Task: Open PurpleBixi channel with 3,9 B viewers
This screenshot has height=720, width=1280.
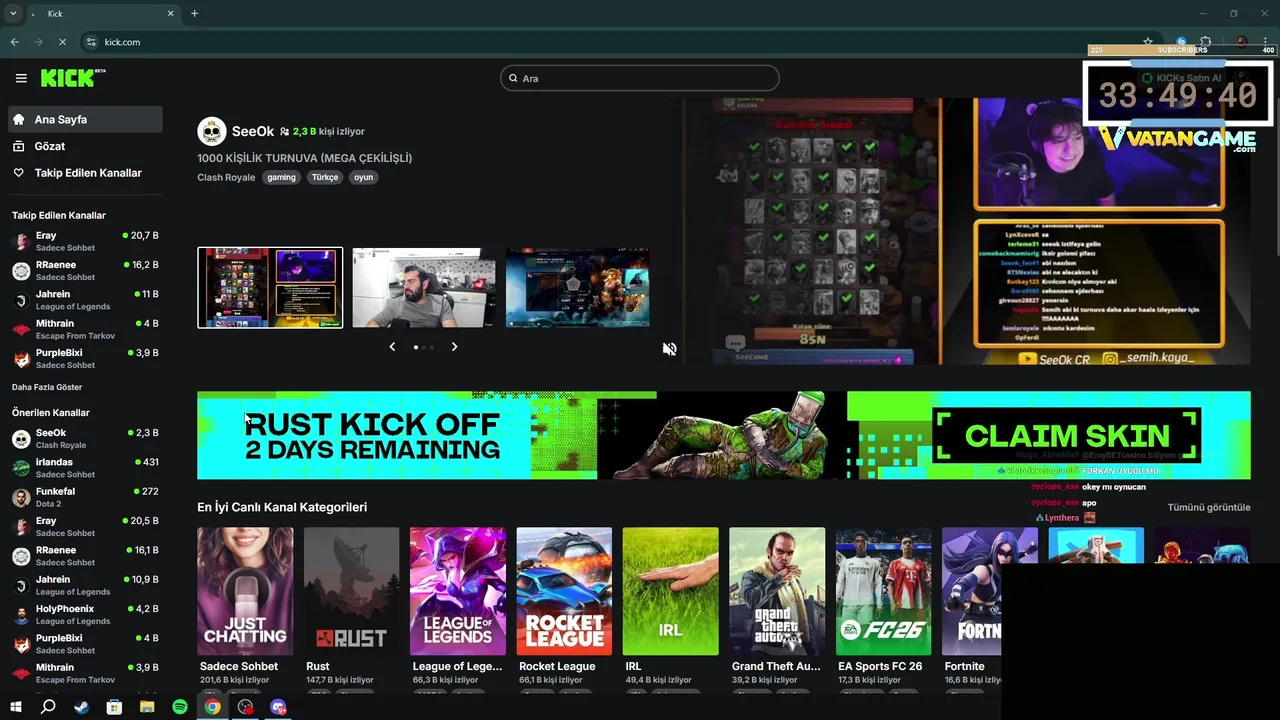Action: 85,358
